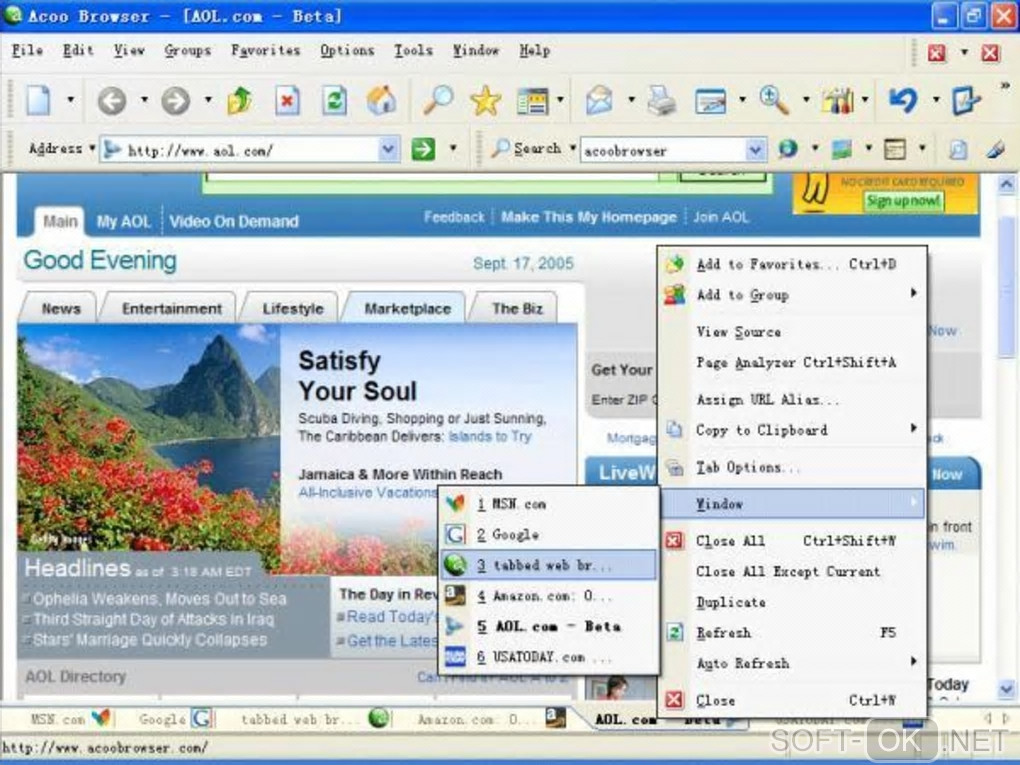
Task: Click Video On Demand link
Action: click(234, 222)
